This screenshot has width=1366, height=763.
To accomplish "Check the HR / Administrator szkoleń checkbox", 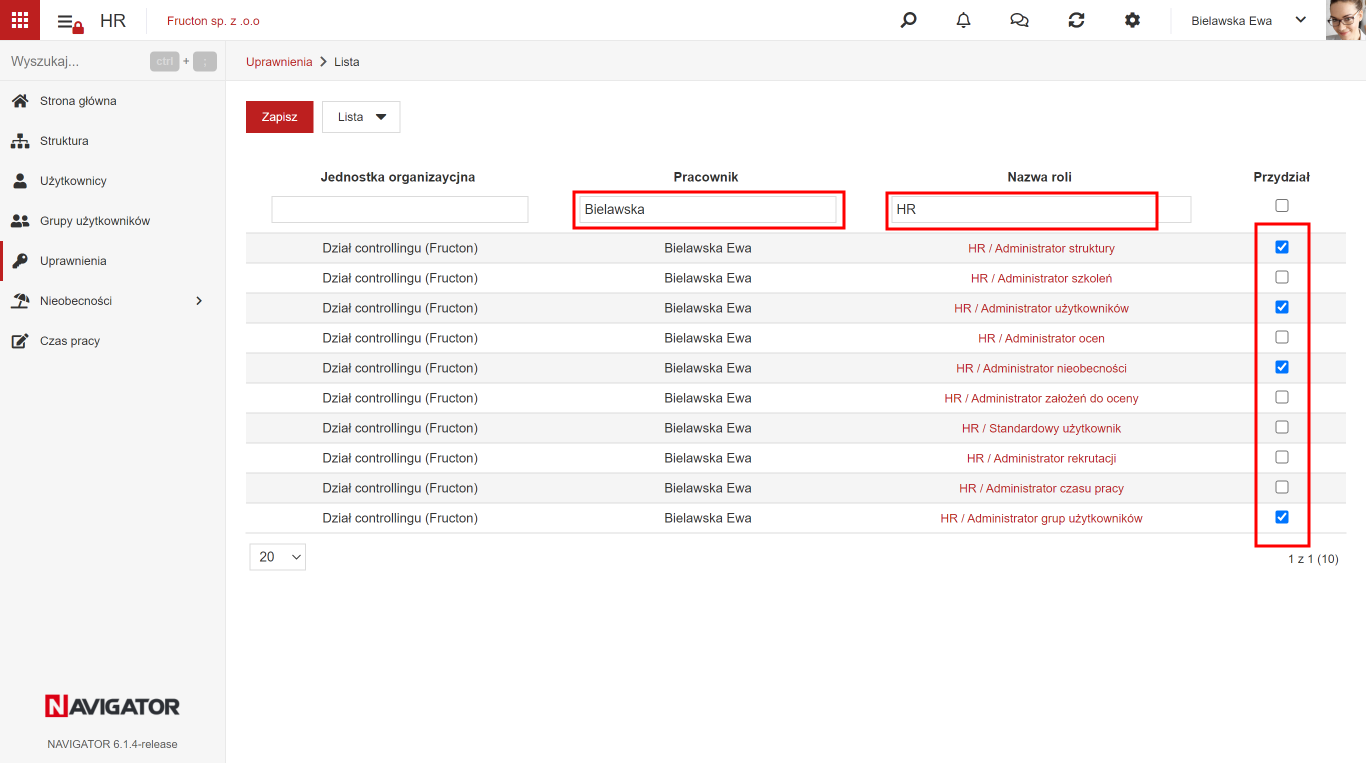I will click(x=1282, y=277).
